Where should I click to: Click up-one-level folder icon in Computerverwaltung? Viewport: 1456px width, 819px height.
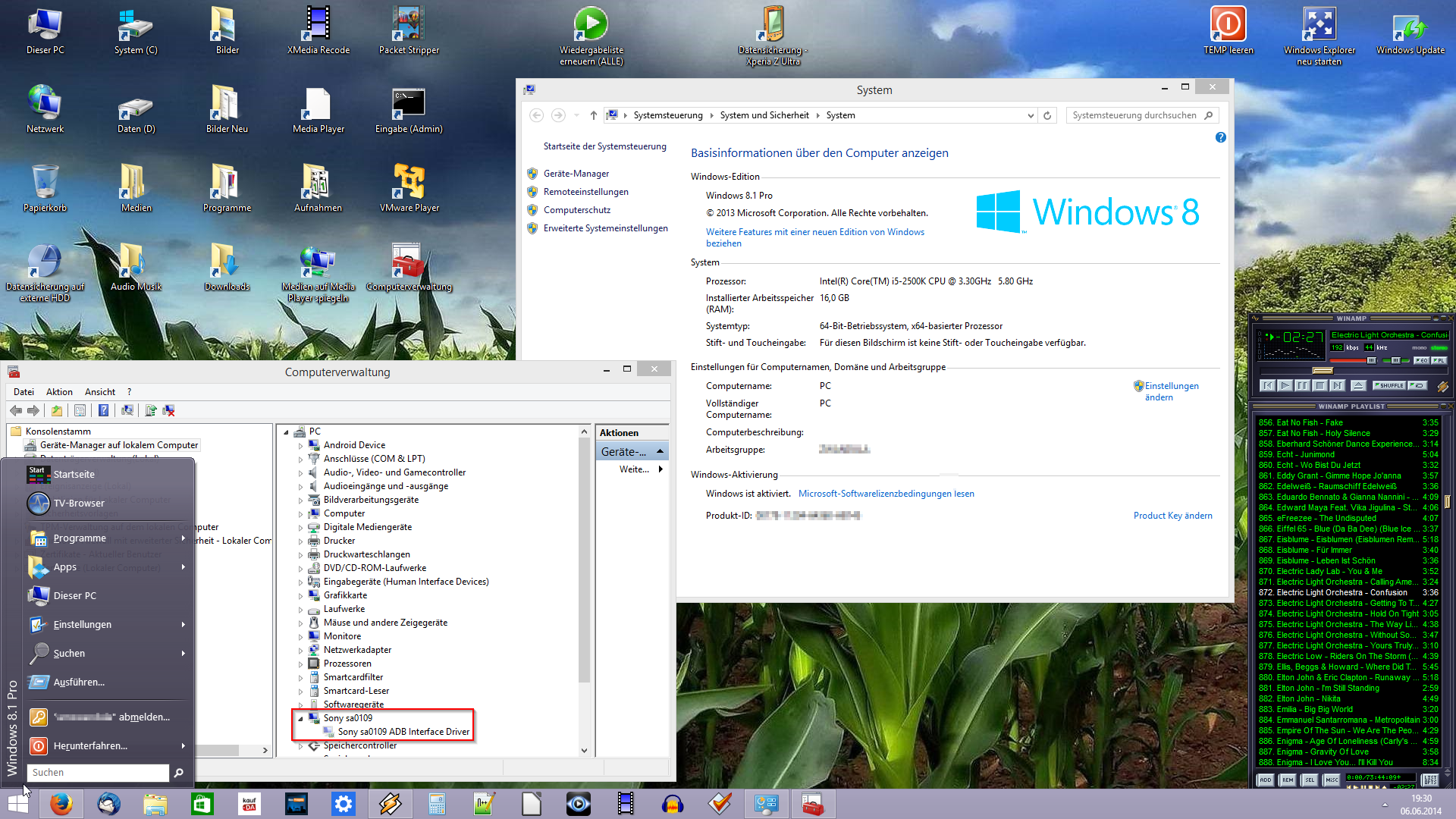tap(57, 410)
